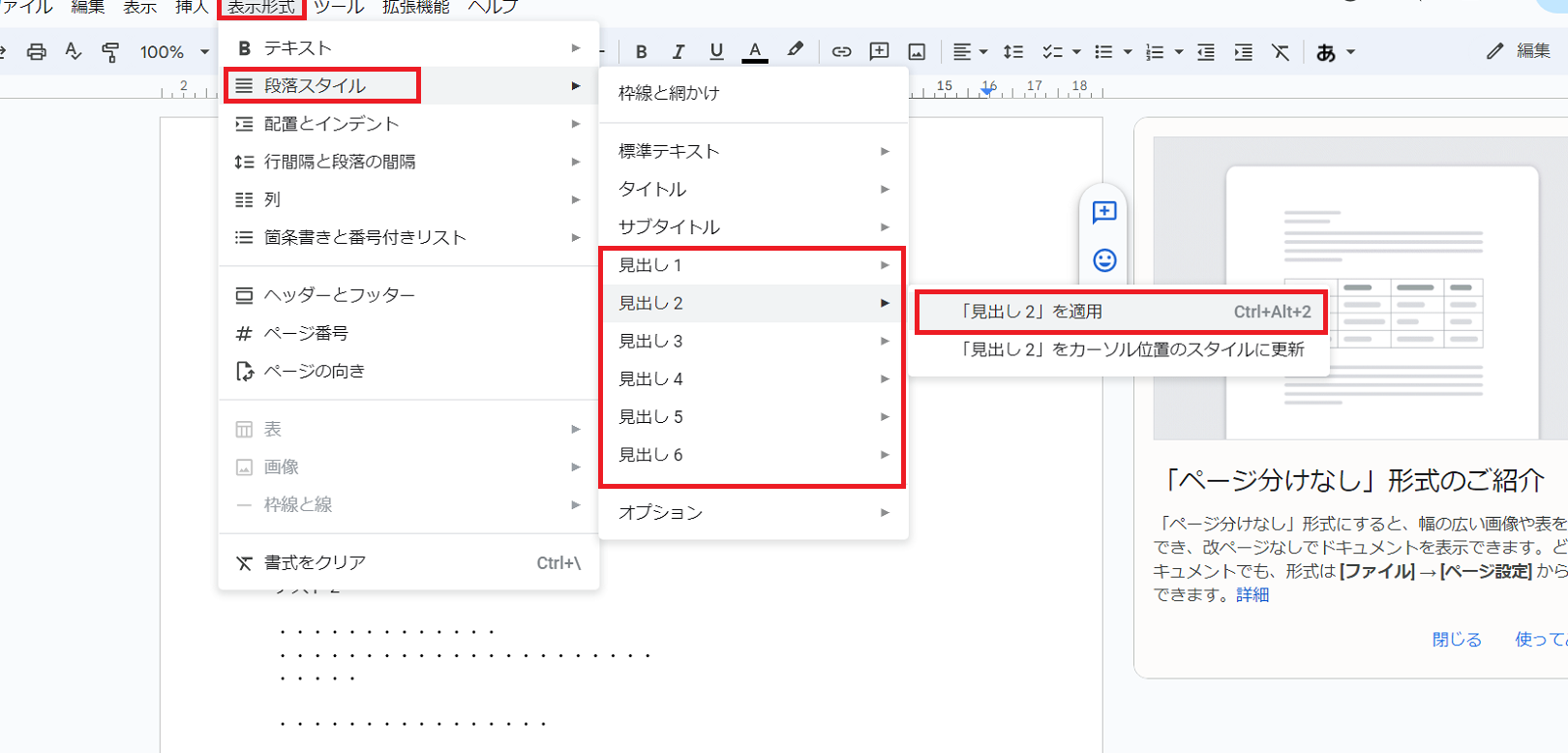Click the print icon in toolbar

tap(37, 52)
